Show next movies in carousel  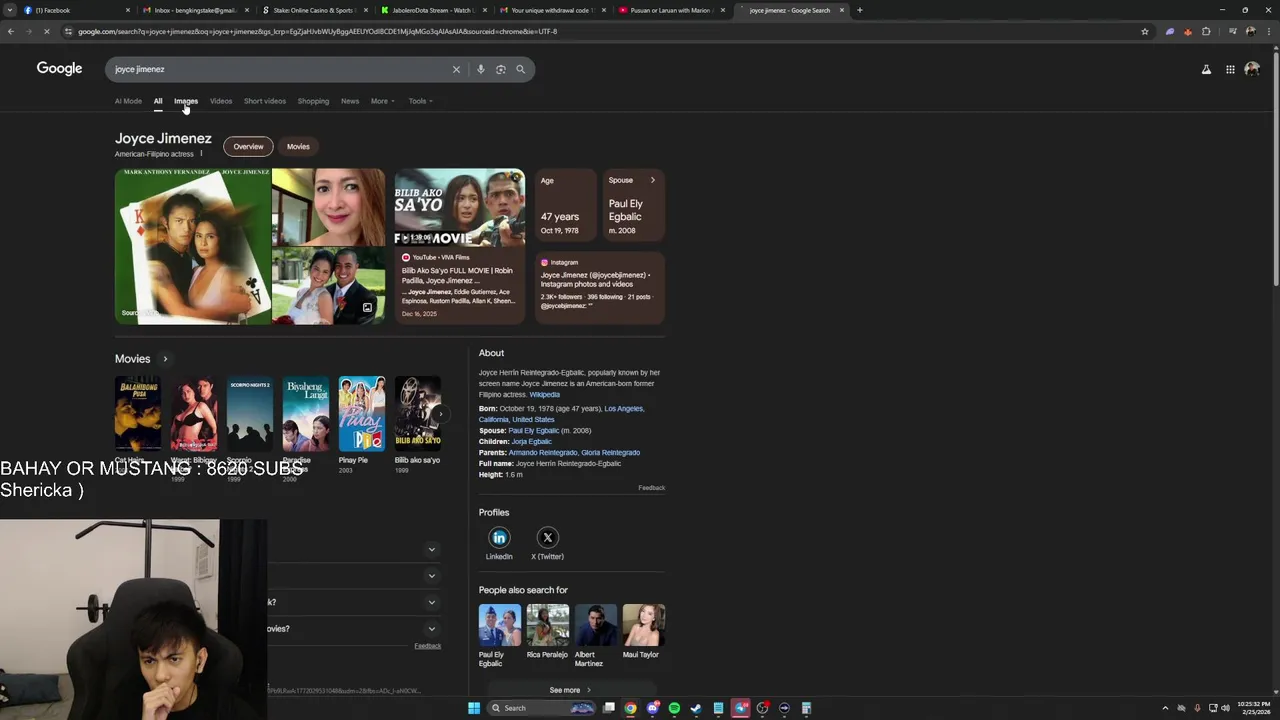click(439, 414)
